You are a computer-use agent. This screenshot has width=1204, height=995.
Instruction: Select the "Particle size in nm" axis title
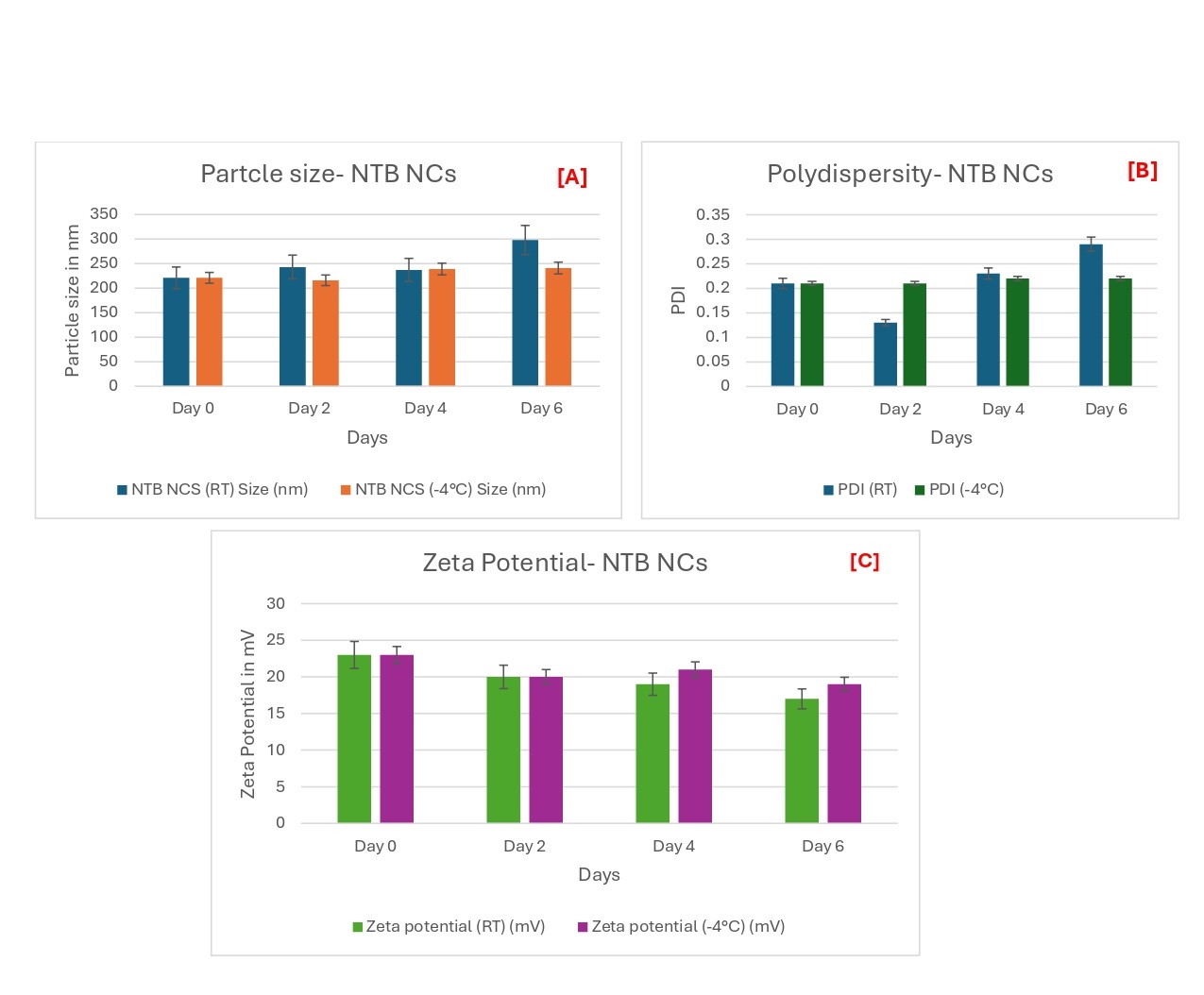click(73, 300)
